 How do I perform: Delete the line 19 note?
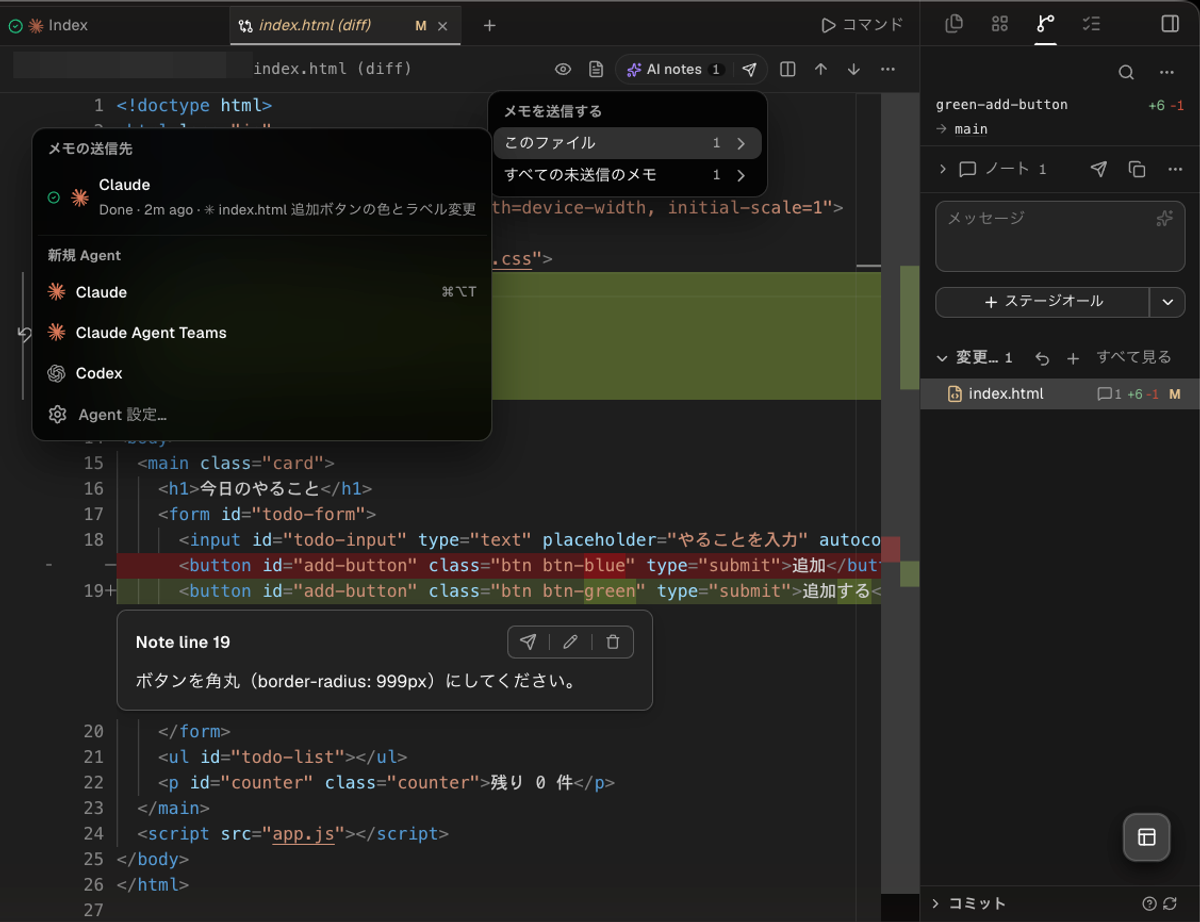coord(613,642)
